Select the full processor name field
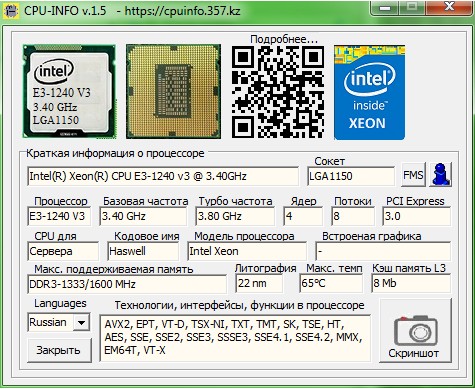475x389 pixels. 163,176
